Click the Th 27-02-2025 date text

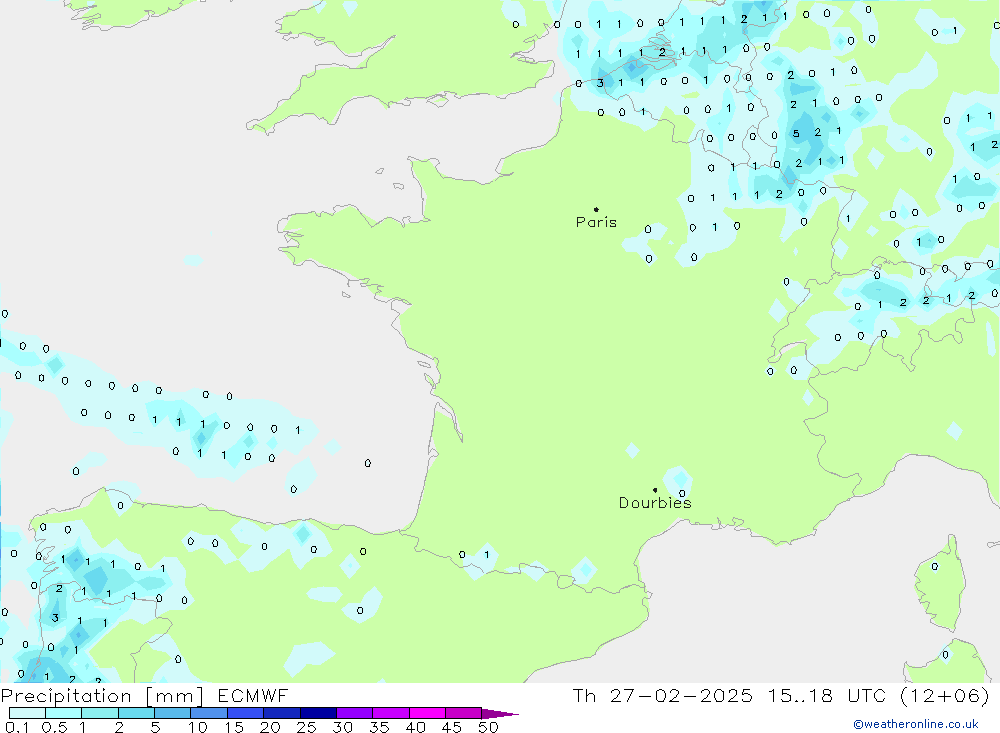pos(662,695)
